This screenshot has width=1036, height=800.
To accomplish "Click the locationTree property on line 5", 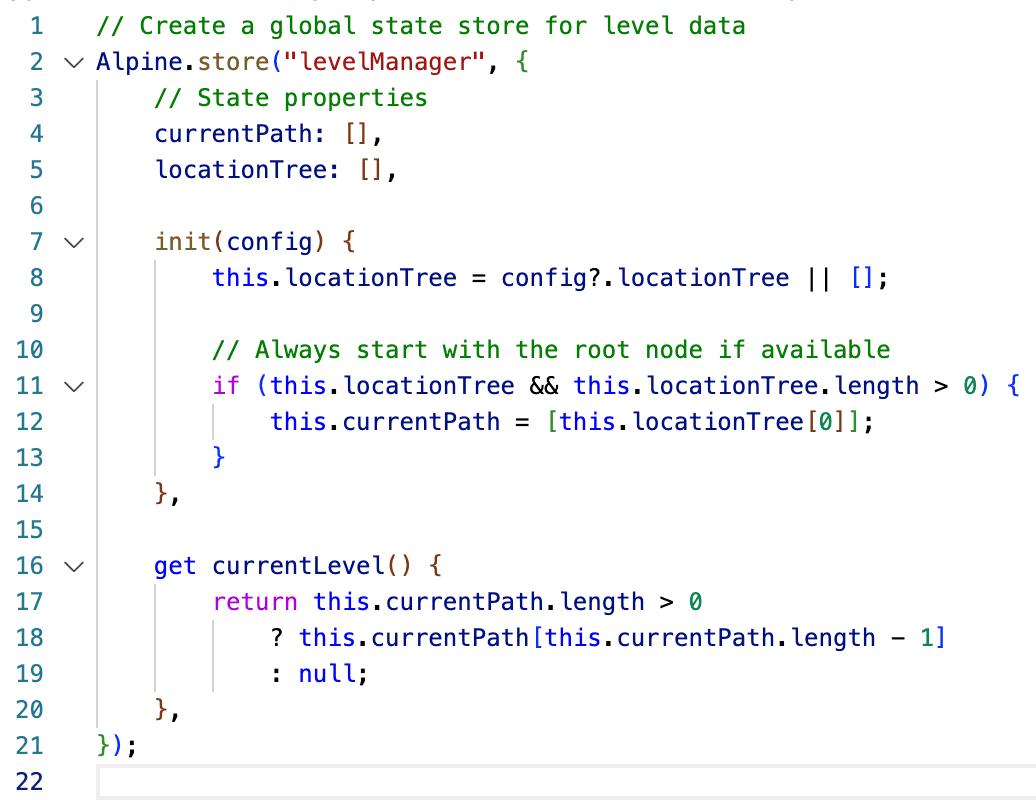I will click(240, 169).
